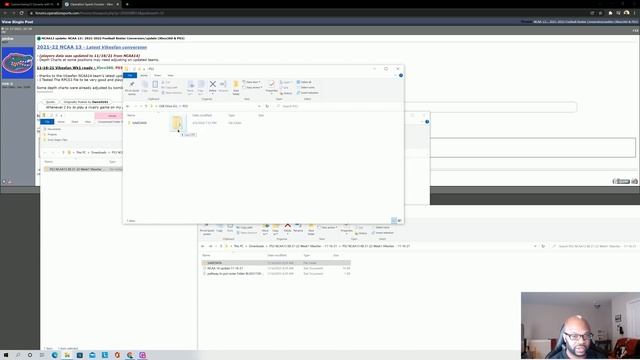Click Windows search icon on the taskbar

point(18,355)
